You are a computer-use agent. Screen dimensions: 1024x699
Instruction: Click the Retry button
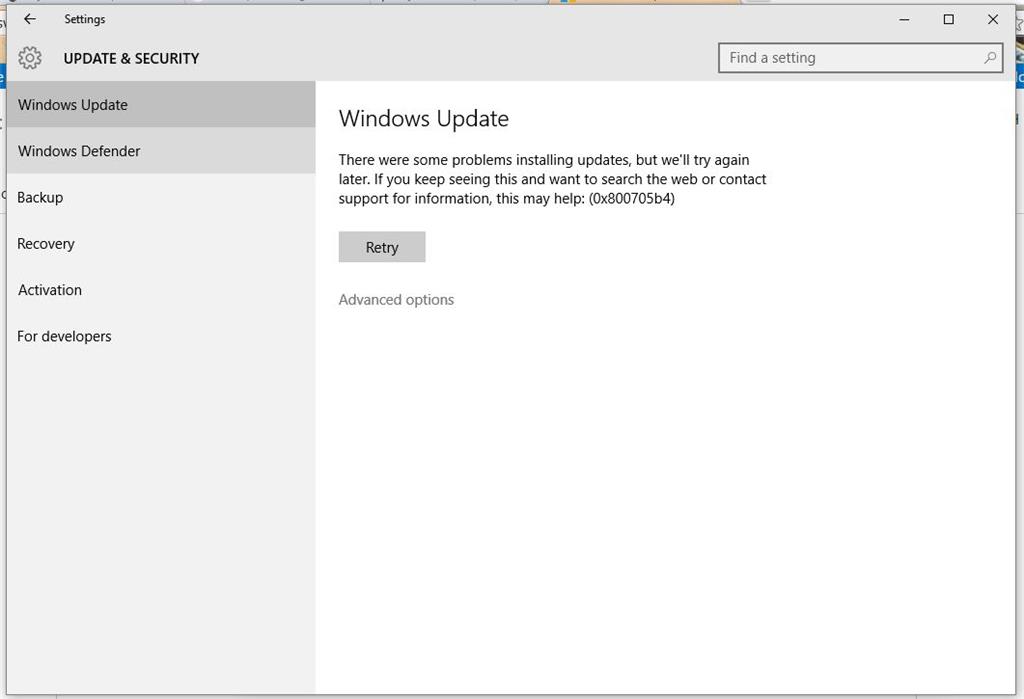(x=382, y=247)
